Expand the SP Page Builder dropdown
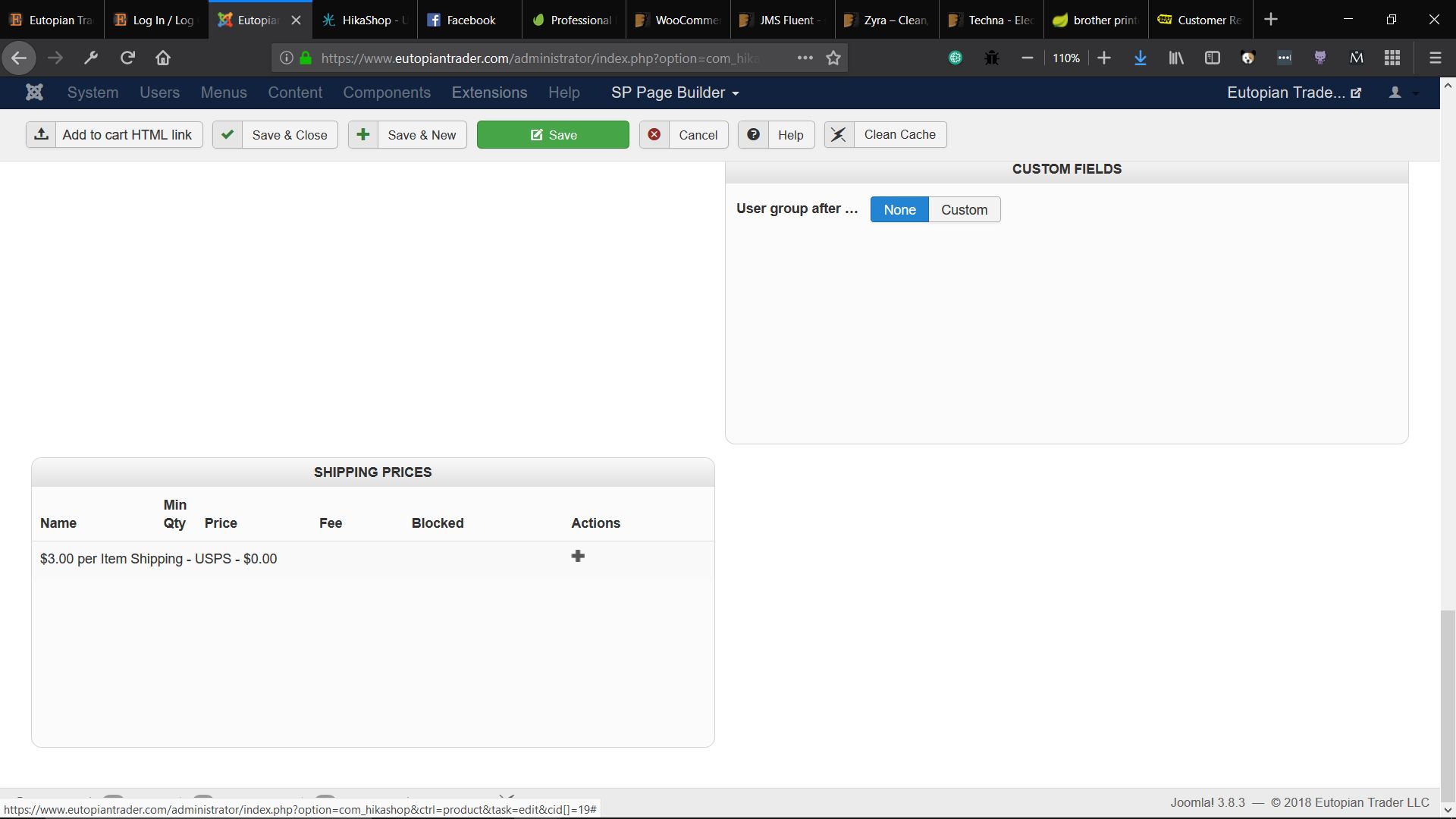This screenshot has height=819, width=1456. [675, 93]
